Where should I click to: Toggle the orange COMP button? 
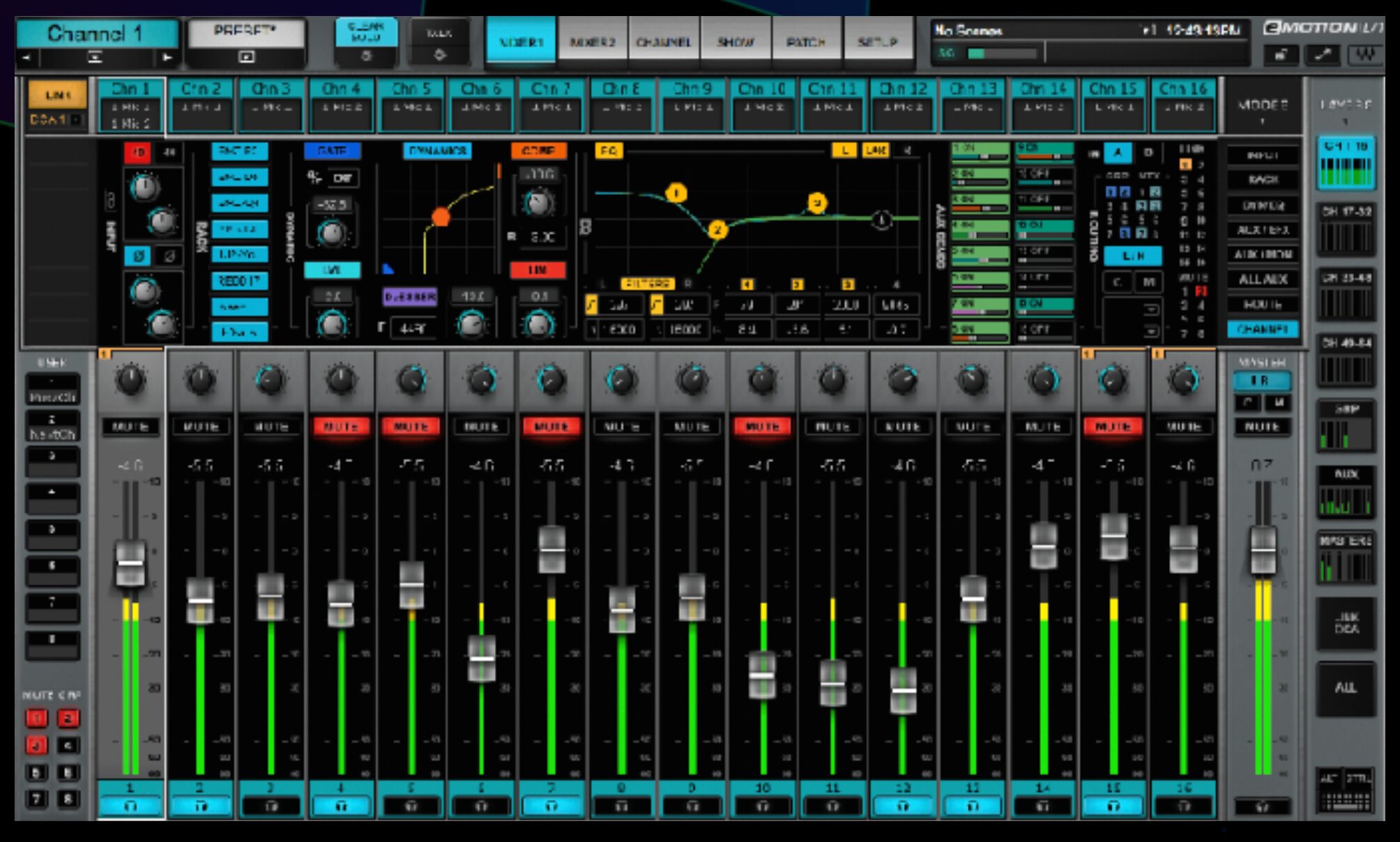tap(538, 151)
